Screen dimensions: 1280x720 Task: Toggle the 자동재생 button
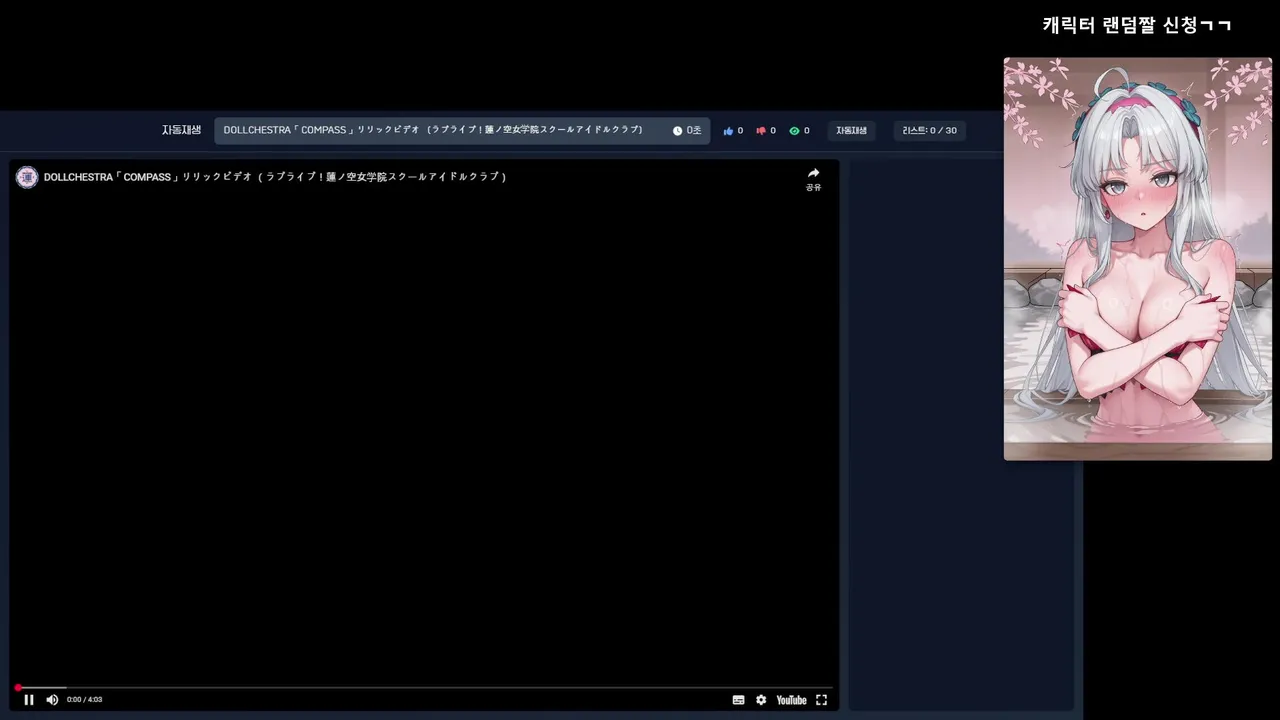[852, 131]
